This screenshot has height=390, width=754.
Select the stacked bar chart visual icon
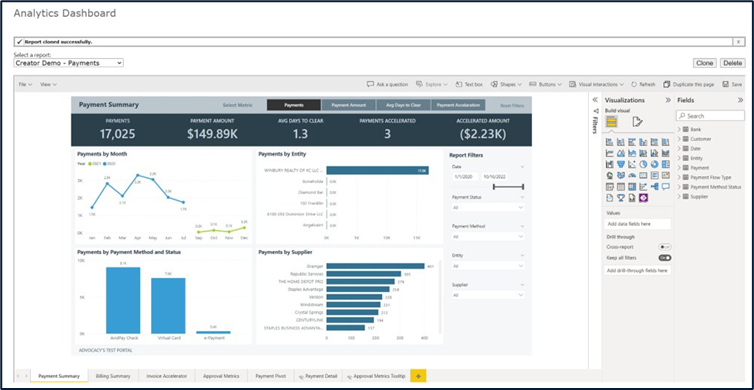(610, 142)
